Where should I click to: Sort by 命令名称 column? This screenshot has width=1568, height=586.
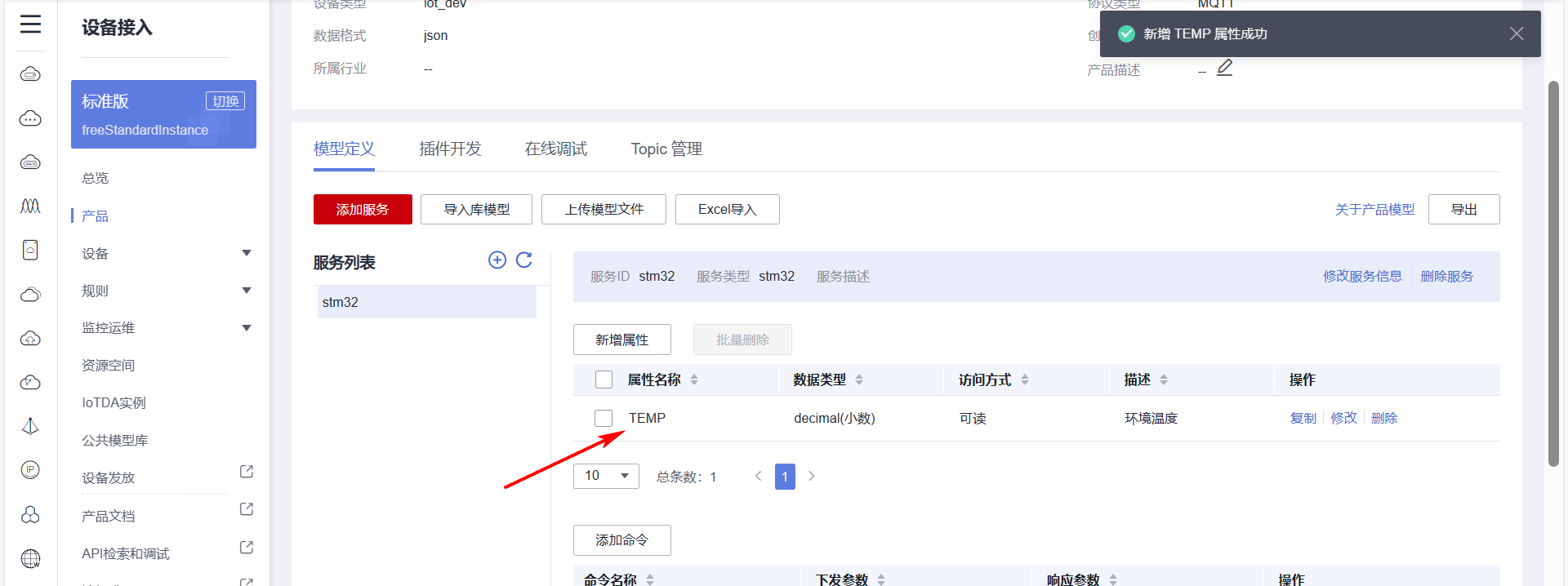[x=650, y=579]
